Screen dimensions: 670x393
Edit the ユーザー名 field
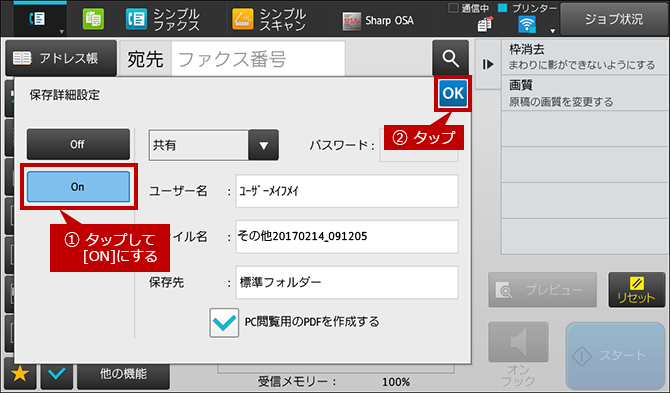347,191
